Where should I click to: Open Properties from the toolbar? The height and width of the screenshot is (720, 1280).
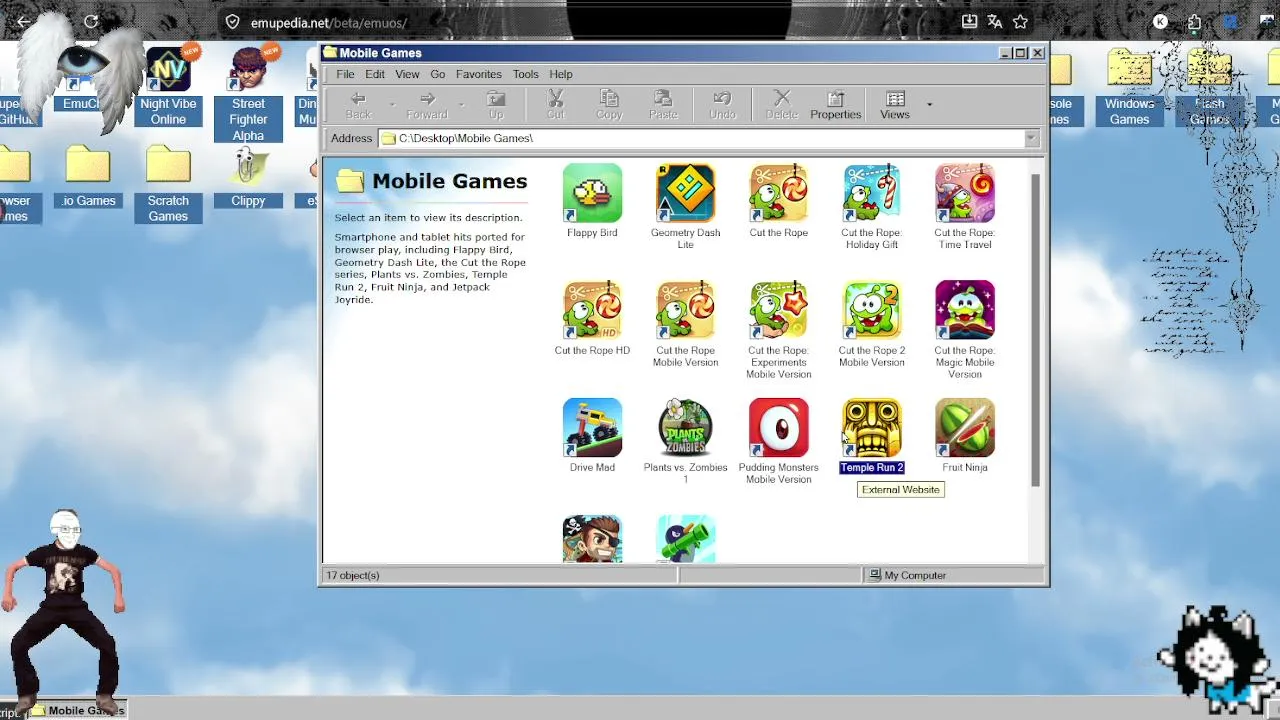click(x=835, y=105)
